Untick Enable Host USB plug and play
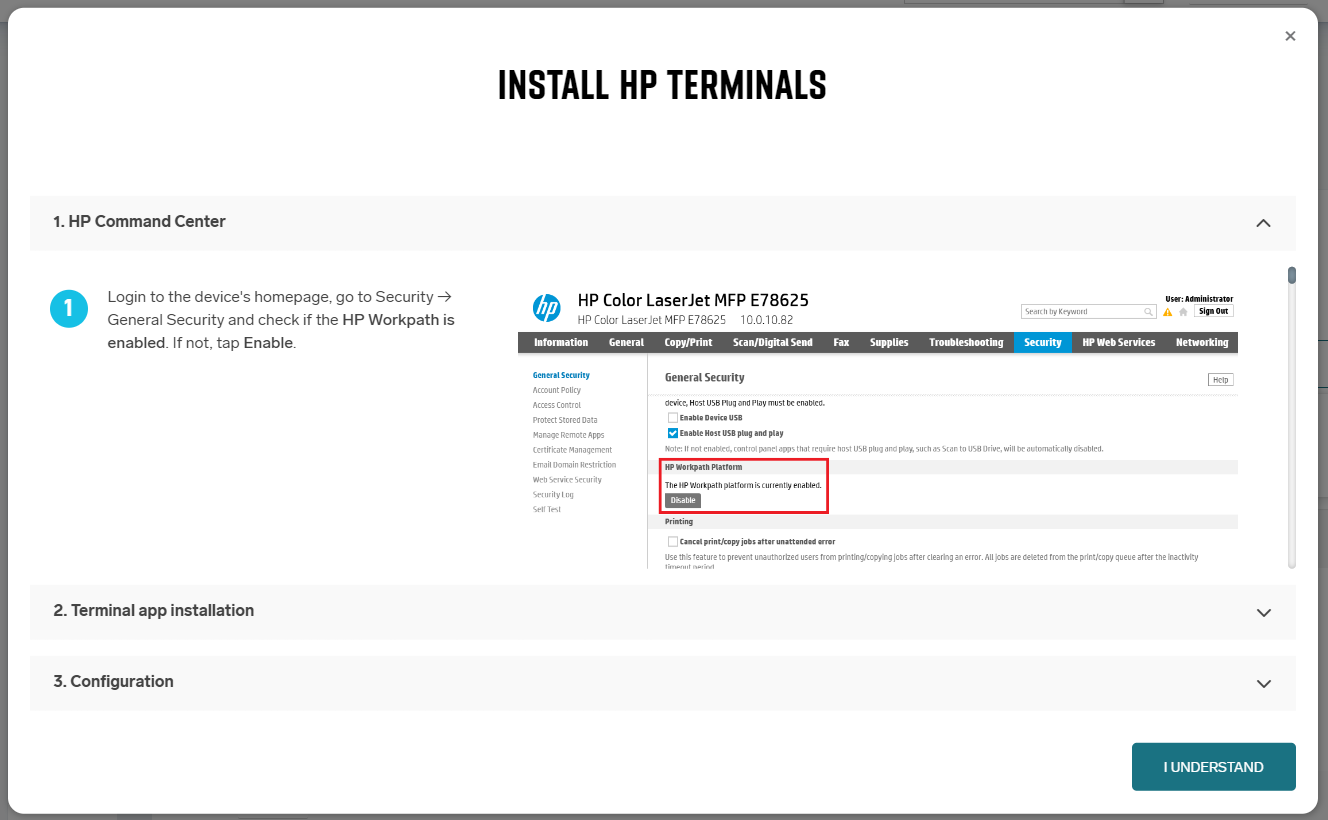This screenshot has height=820, width=1328. coord(673,433)
